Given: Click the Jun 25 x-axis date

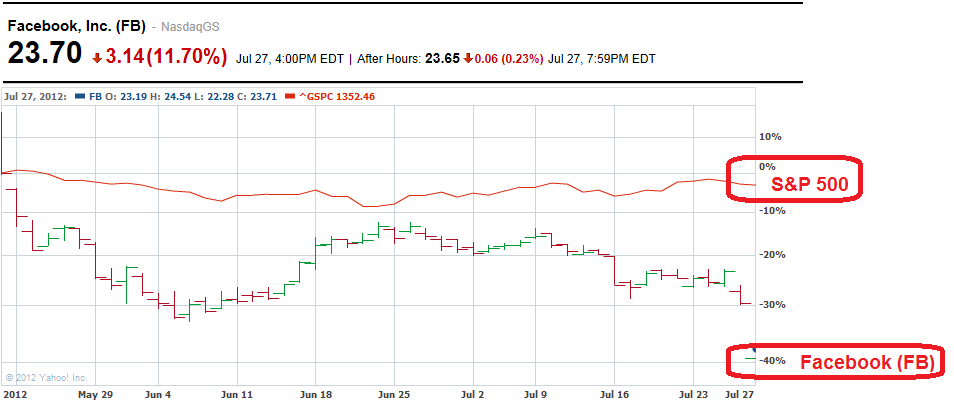Looking at the screenshot, I should [394, 394].
